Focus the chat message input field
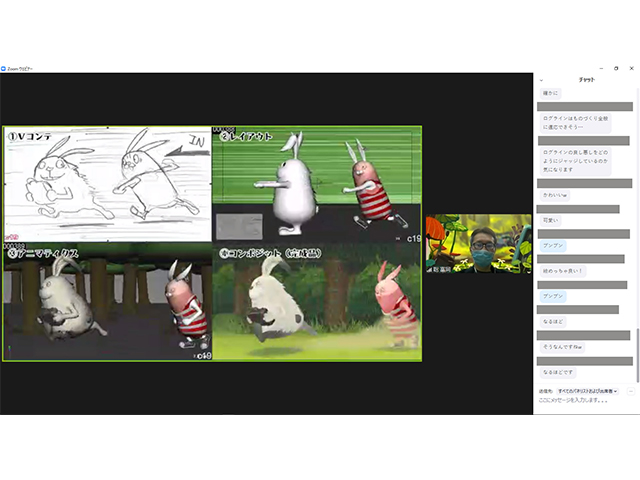The image size is (640, 480). [x=584, y=400]
